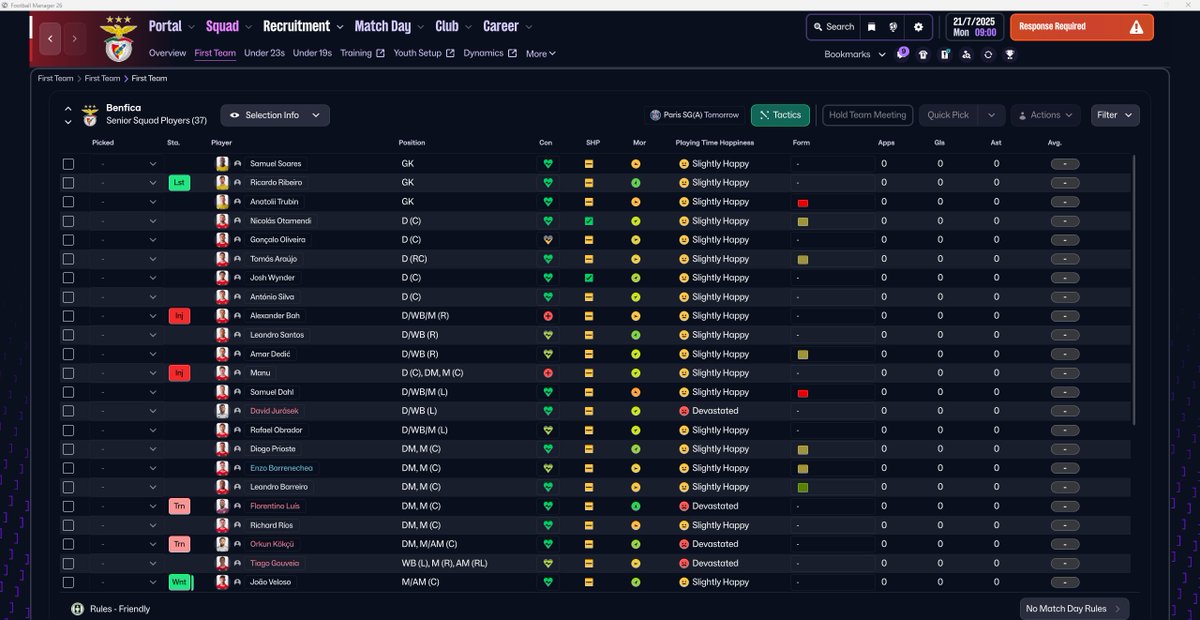
Task: Open the settings gear icon
Action: pos(919,27)
